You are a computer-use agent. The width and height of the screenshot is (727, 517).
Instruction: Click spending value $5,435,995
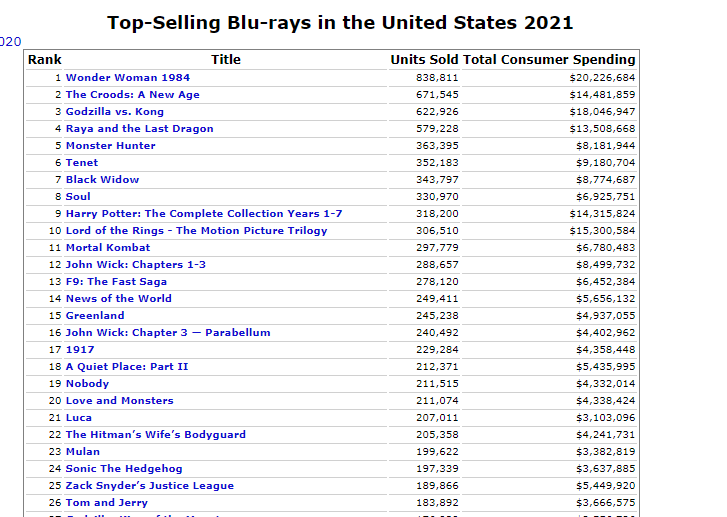click(606, 367)
